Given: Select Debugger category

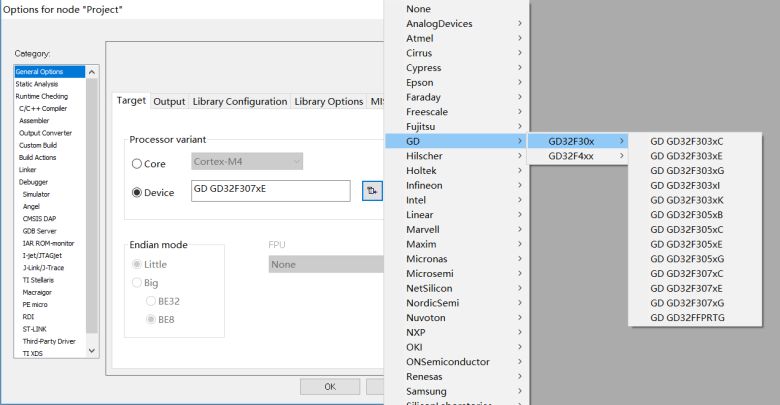Looking at the screenshot, I should 49,182.
